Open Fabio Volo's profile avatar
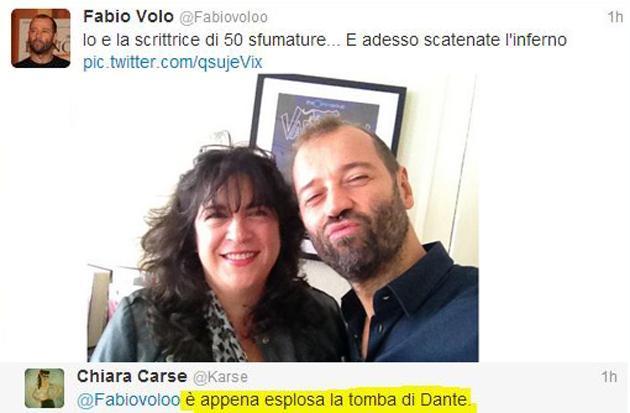This screenshot has width=630, height=413. [x=41, y=38]
